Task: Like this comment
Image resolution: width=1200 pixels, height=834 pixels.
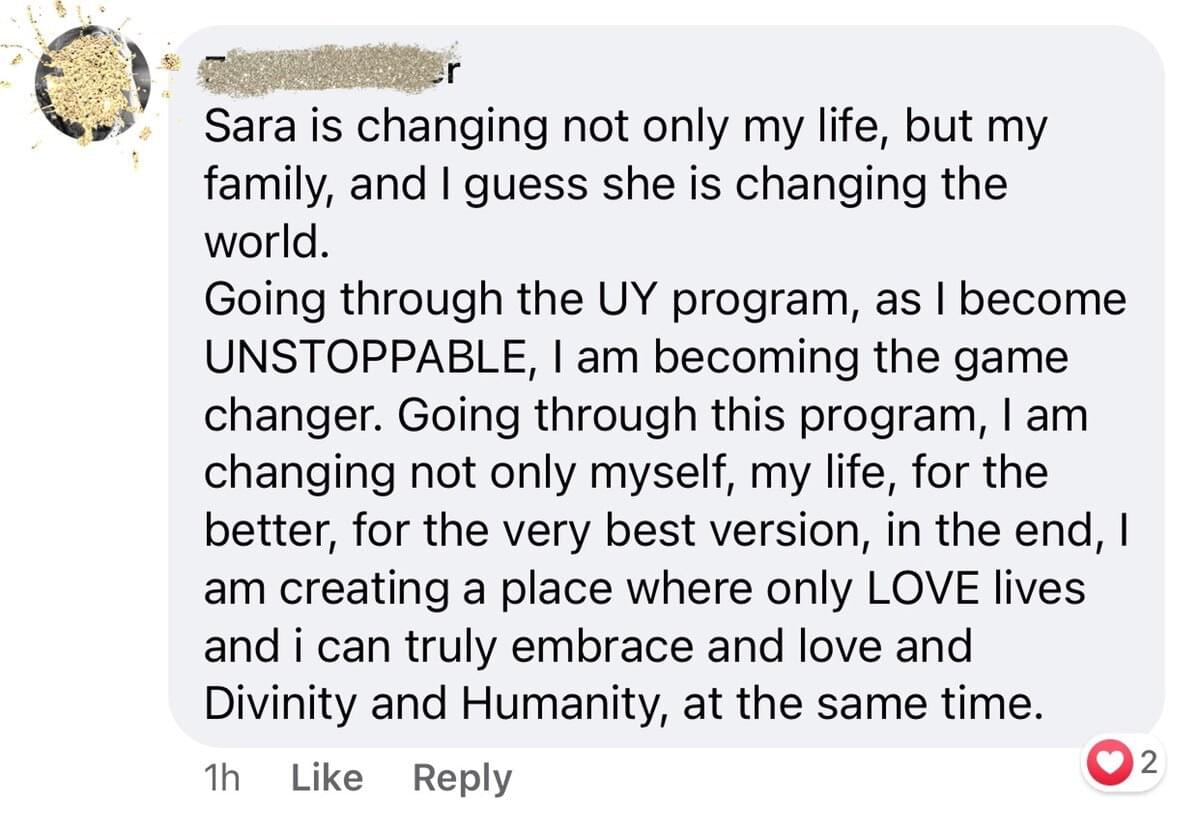Action: (326, 778)
